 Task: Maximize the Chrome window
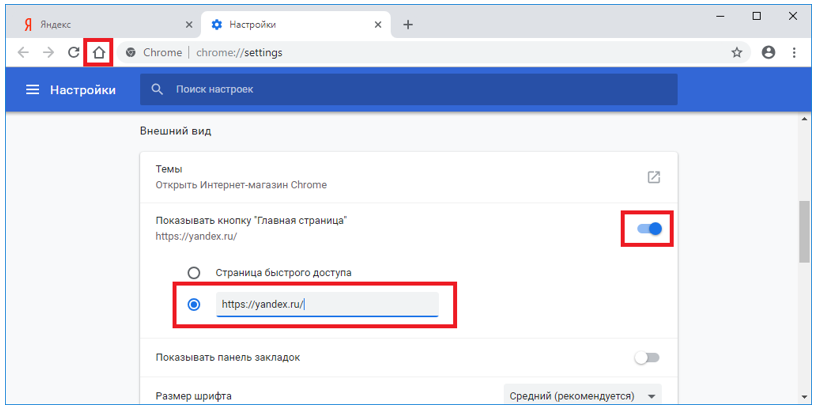point(756,17)
